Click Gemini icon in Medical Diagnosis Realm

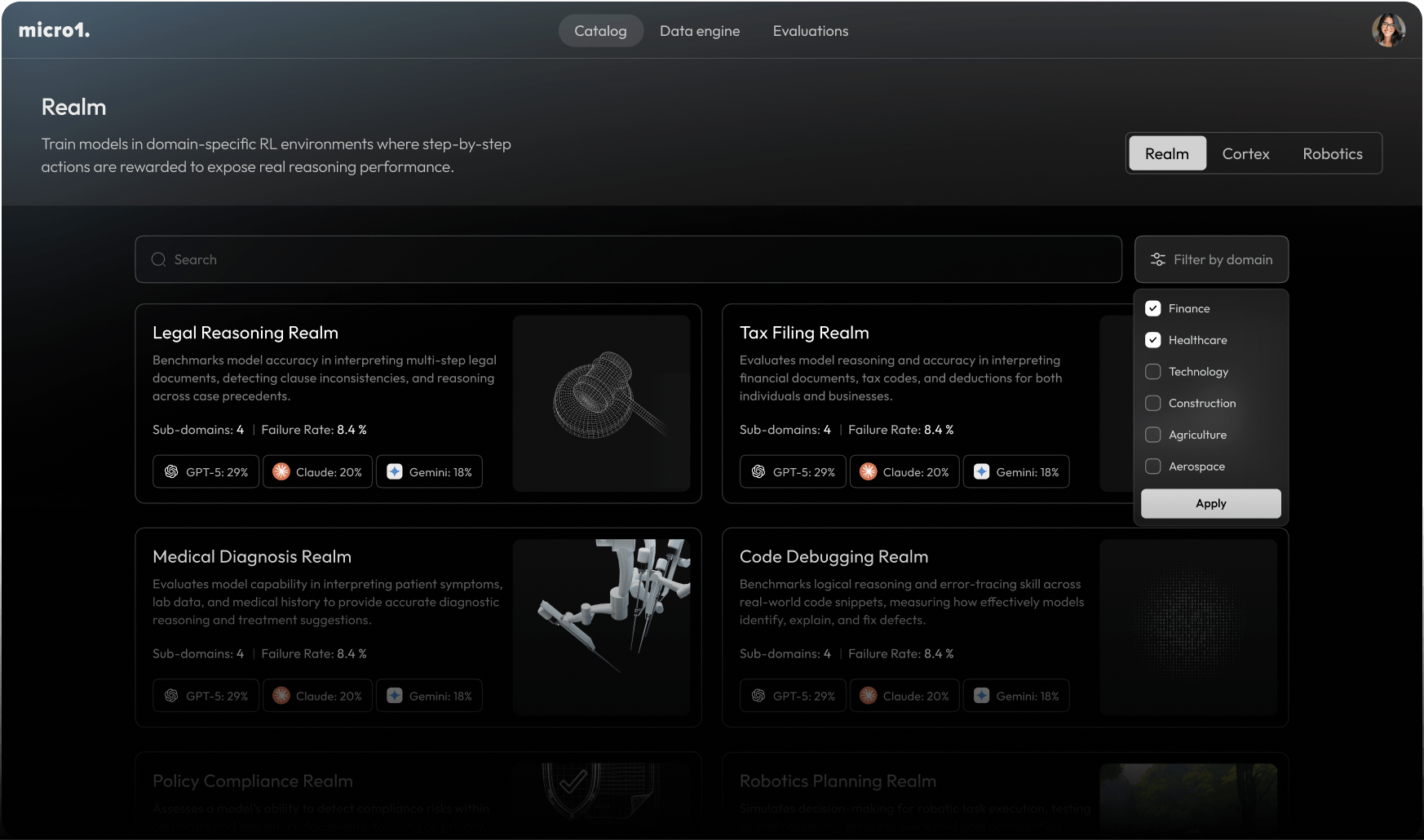click(x=395, y=696)
